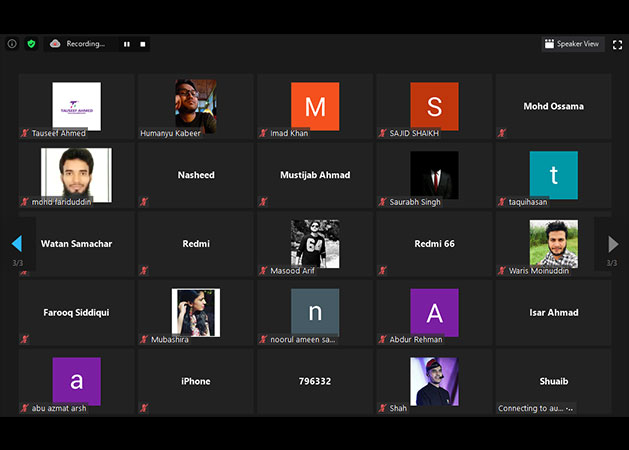Image resolution: width=629 pixels, height=450 pixels.
Task: Pause the meeting recording
Action: pos(127,44)
